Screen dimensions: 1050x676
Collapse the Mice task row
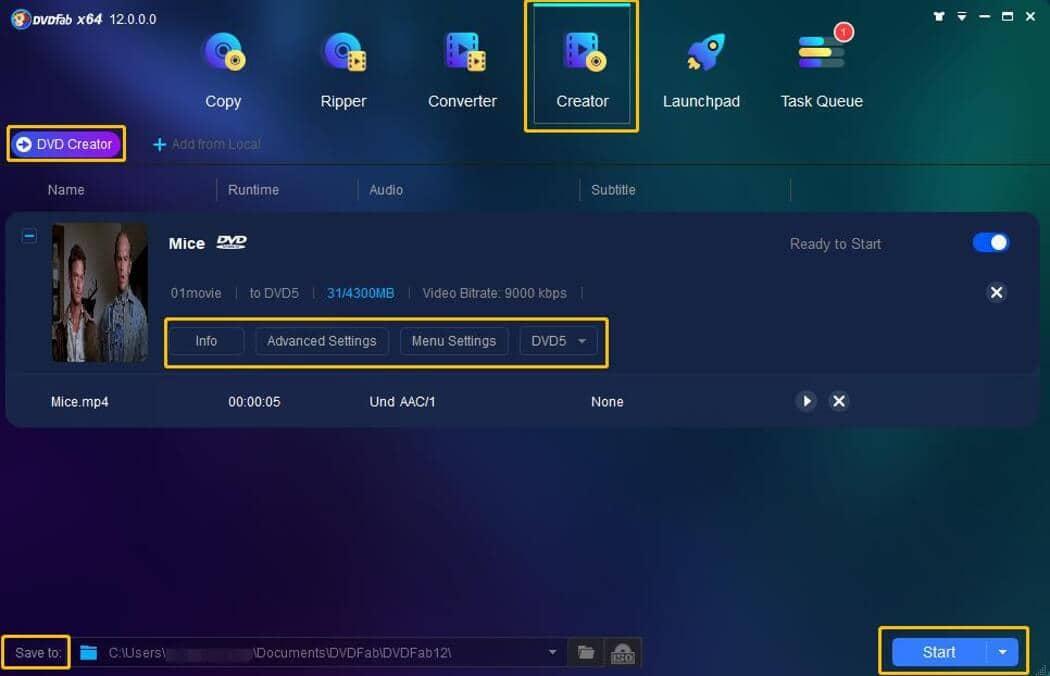tap(29, 236)
